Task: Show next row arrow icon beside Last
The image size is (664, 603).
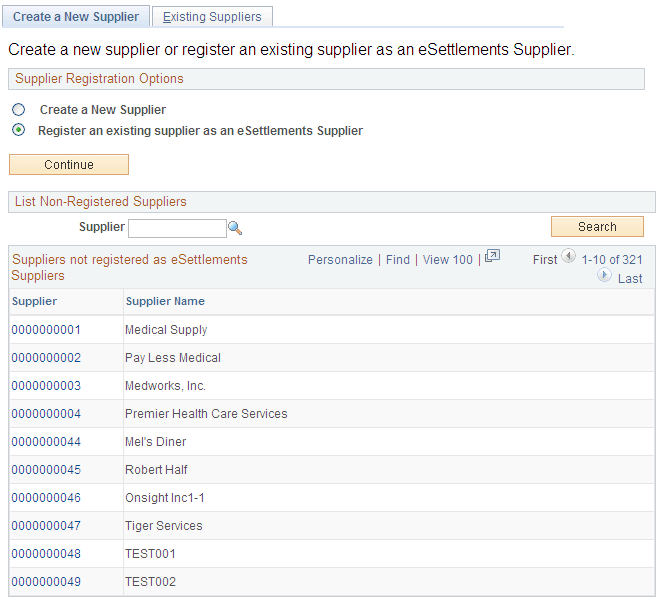Action: pyautogui.click(x=604, y=275)
